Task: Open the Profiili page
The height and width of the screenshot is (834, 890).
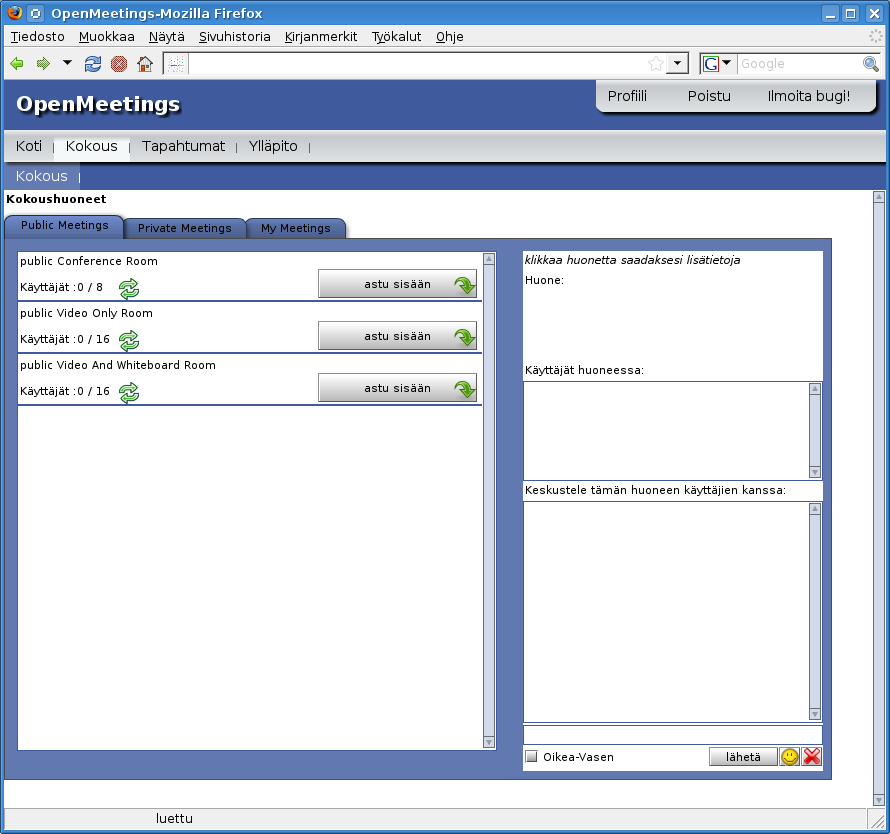Action: coord(627,96)
